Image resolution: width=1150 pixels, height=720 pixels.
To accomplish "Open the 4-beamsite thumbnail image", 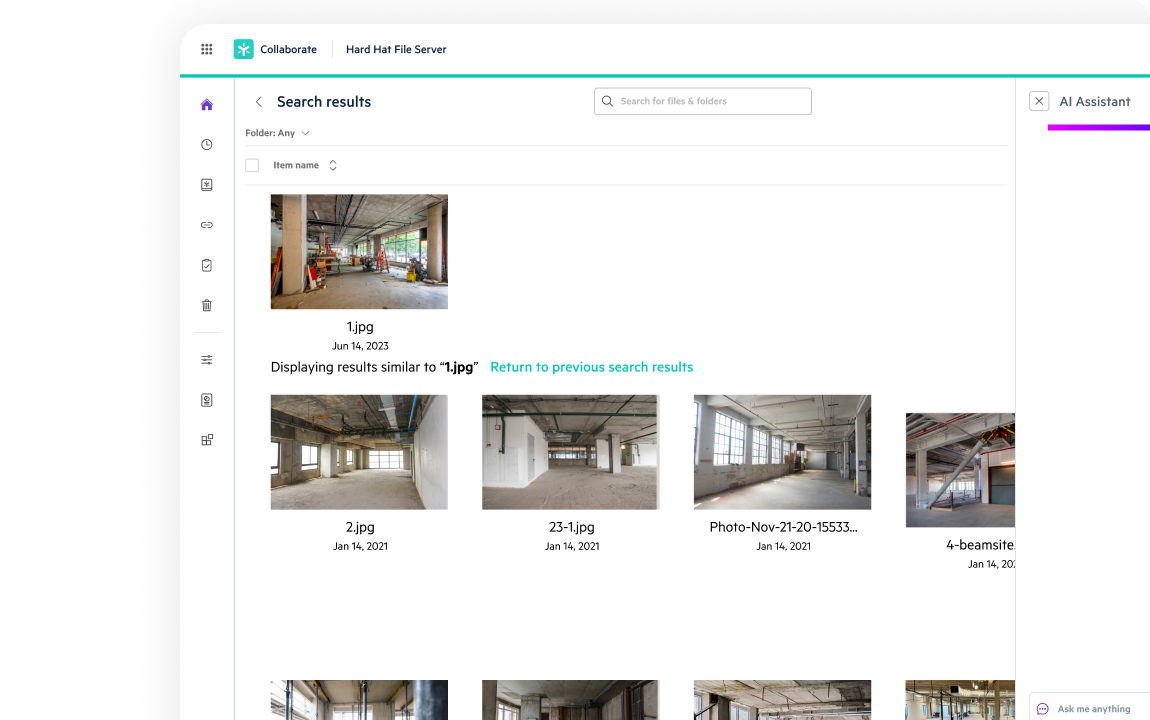I will [960, 470].
